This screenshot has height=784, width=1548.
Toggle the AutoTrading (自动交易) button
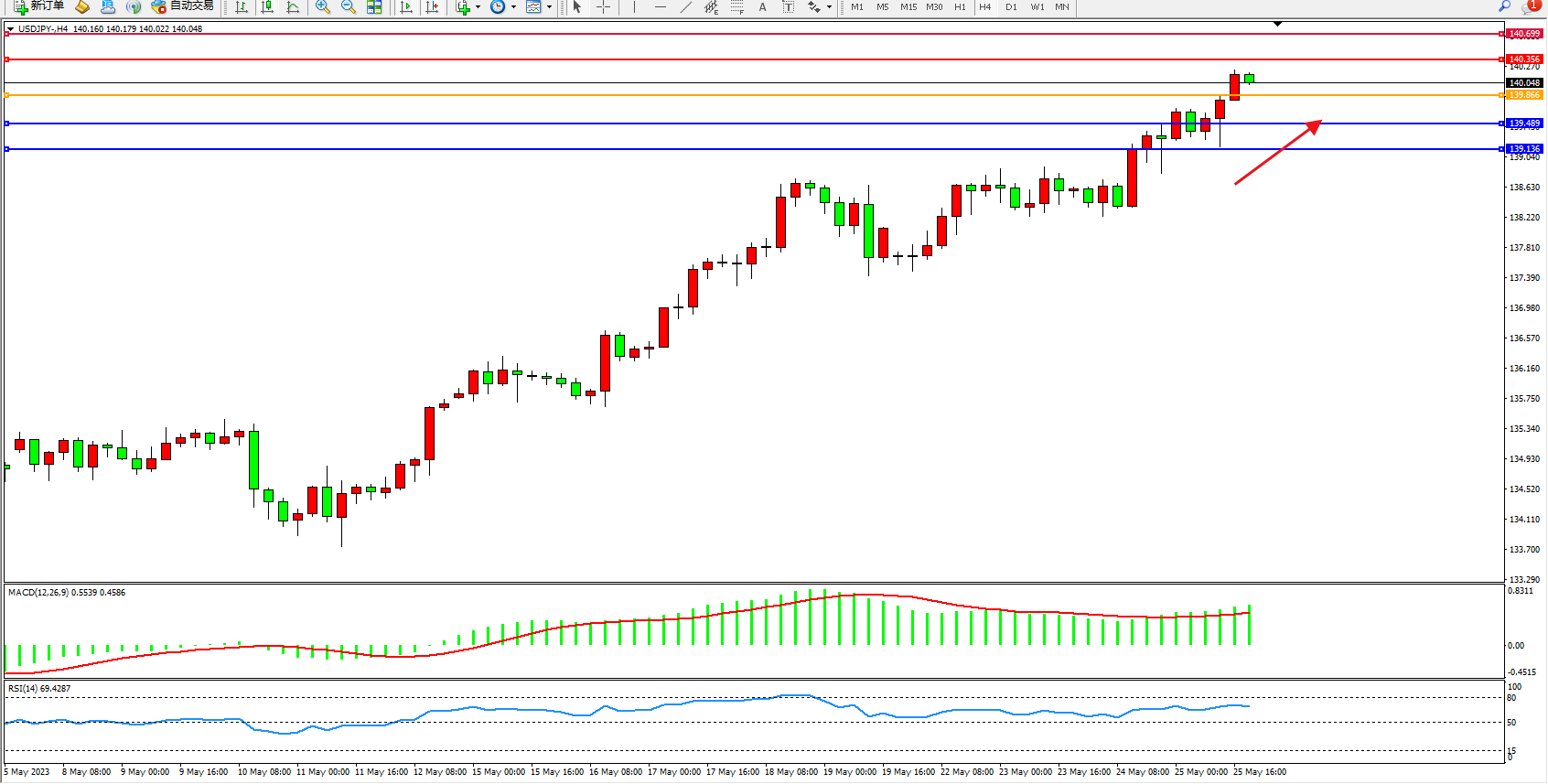(x=183, y=6)
